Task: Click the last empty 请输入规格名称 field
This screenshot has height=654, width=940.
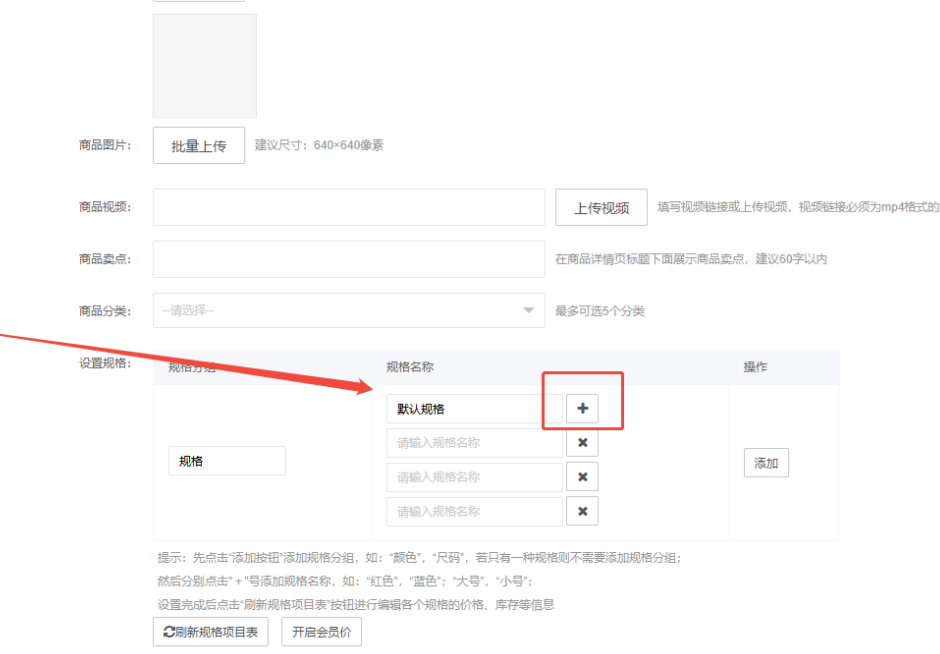Action: coord(474,511)
